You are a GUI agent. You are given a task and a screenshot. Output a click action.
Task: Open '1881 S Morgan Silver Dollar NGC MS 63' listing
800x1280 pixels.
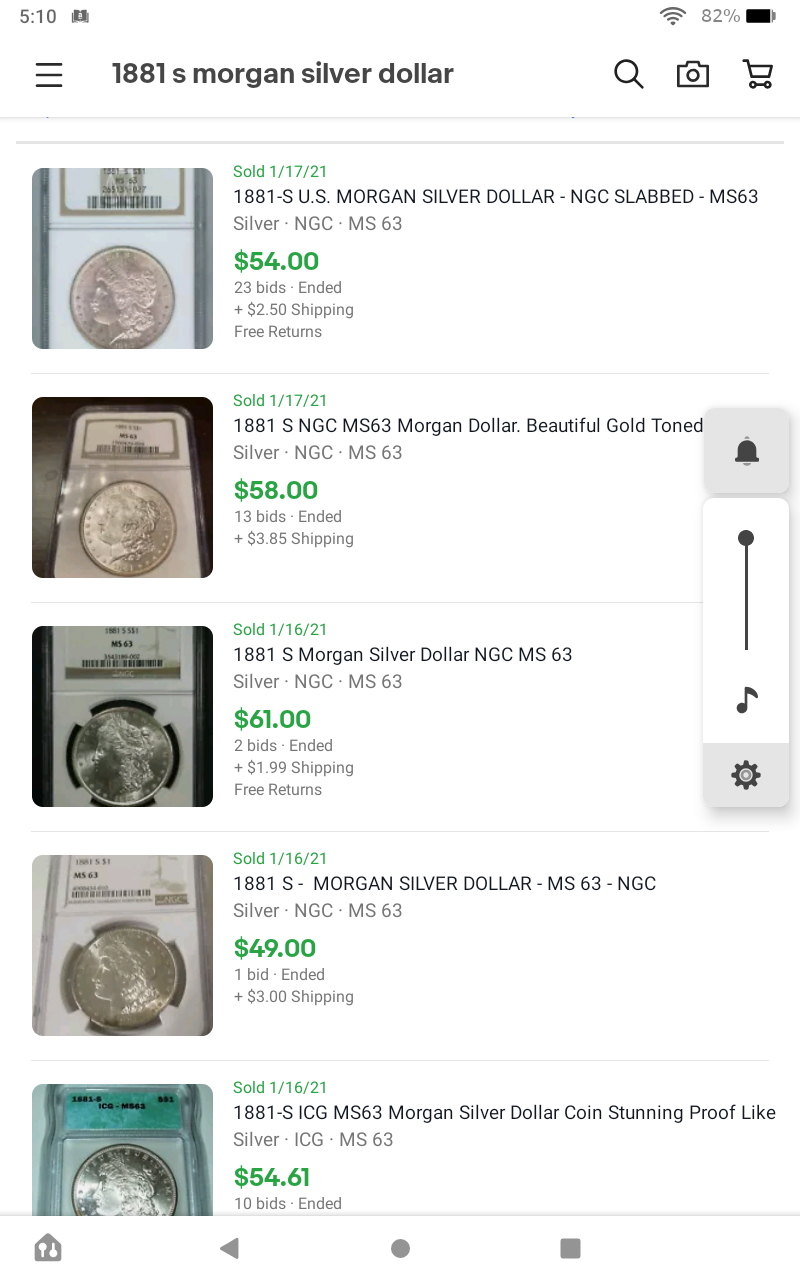coord(403,655)
